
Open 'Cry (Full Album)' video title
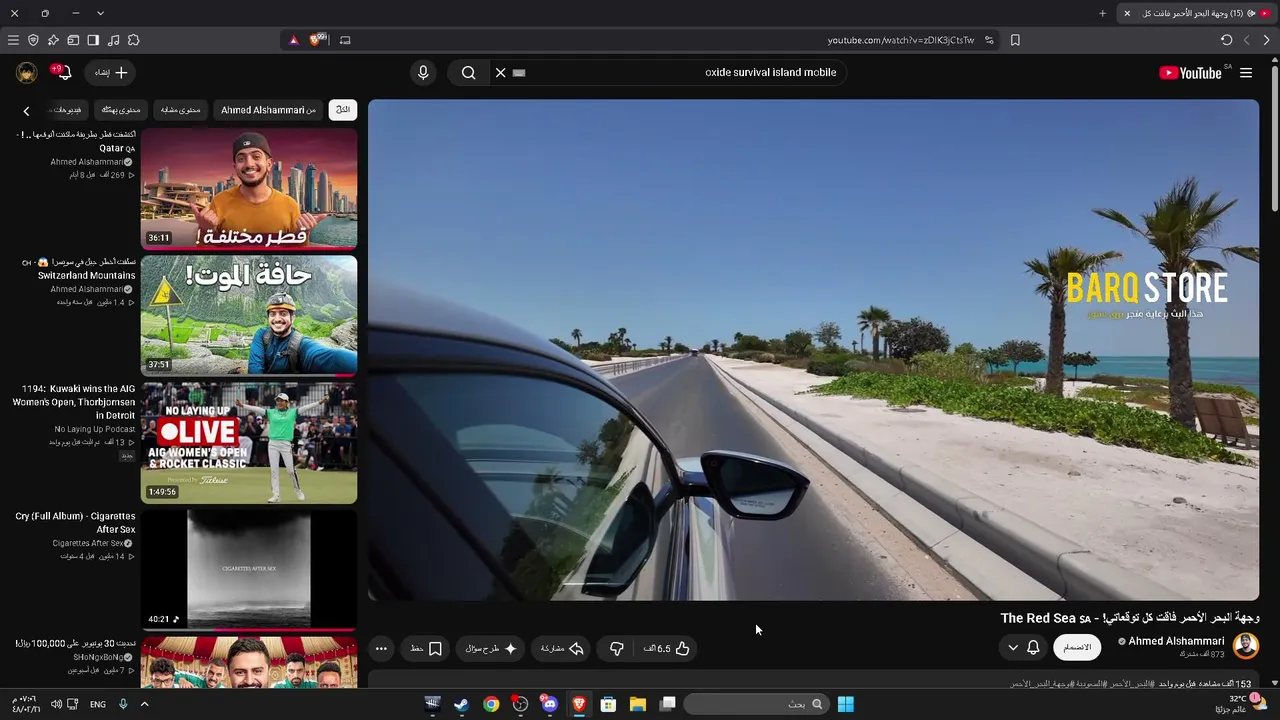[75, 523]
